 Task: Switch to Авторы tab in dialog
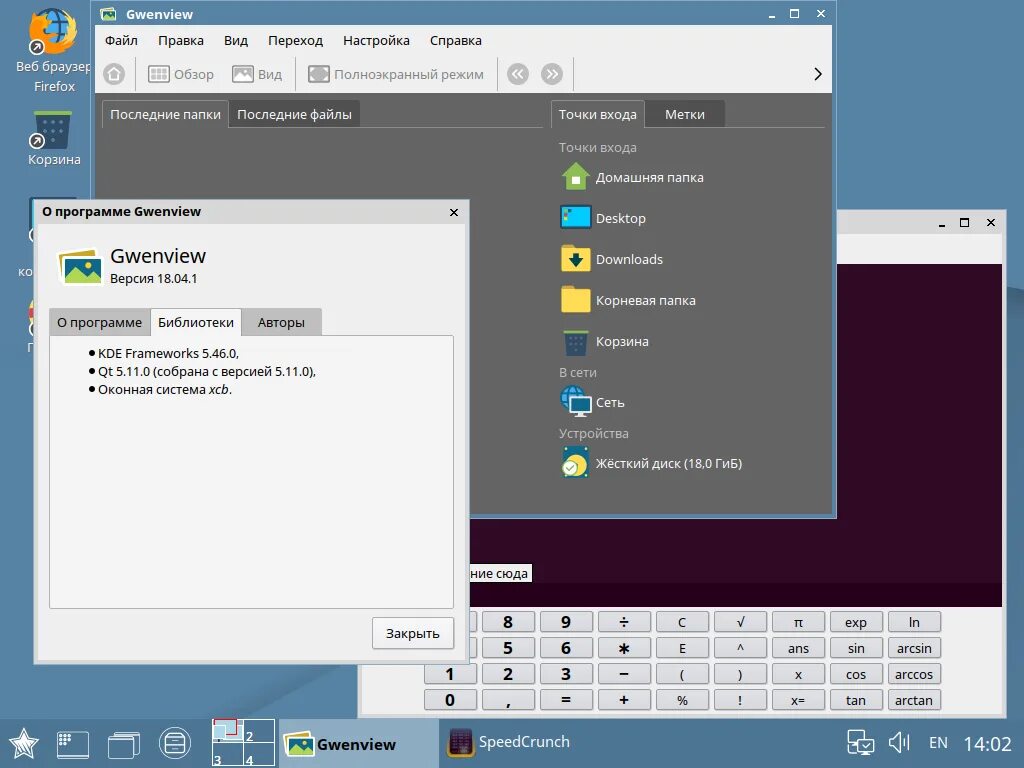pyautogui.click(x=281, y=323)
